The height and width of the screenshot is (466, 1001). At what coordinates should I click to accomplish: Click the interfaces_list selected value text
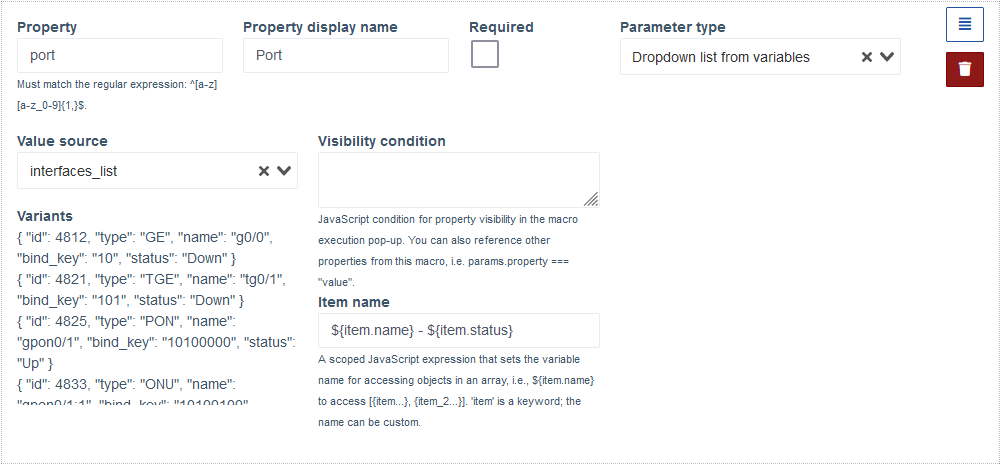(x=73, y=171)
